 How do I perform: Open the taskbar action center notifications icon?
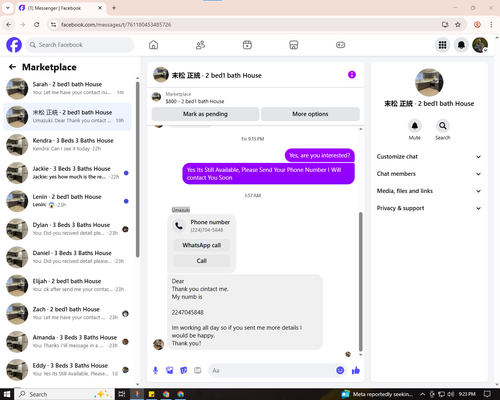(x=487, y=394)
